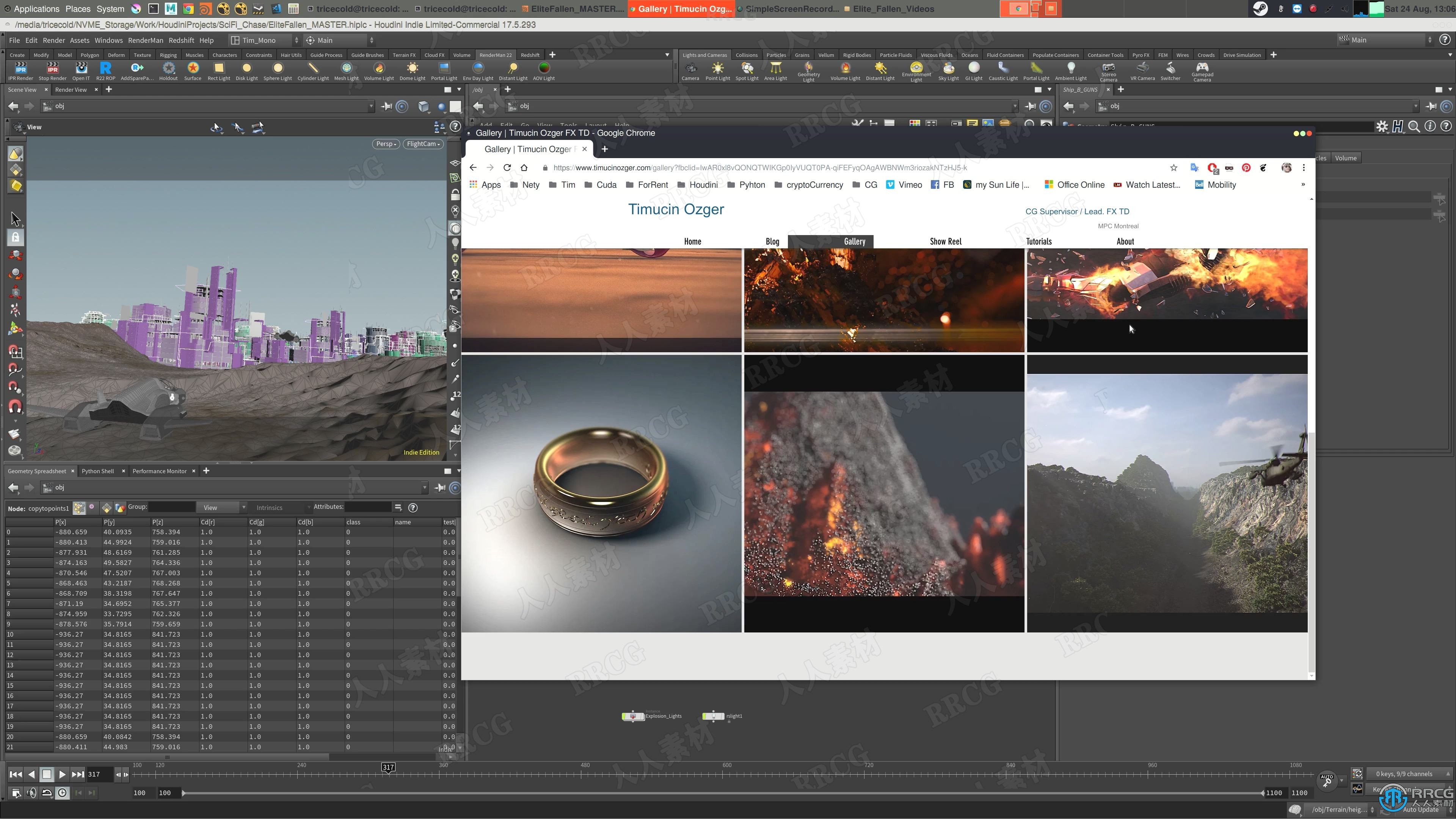Open the Steam tray icon
Screen dimensions: 1456x819
click(x=1260, y=8)
